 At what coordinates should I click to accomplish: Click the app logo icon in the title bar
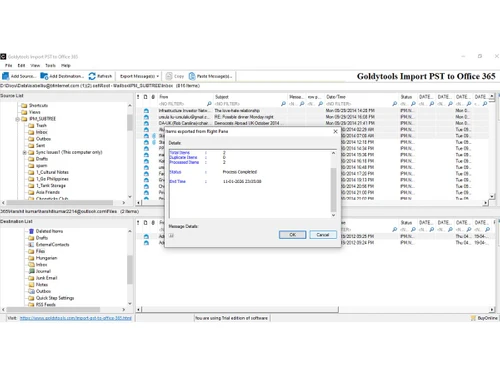(x=3, y=56)
